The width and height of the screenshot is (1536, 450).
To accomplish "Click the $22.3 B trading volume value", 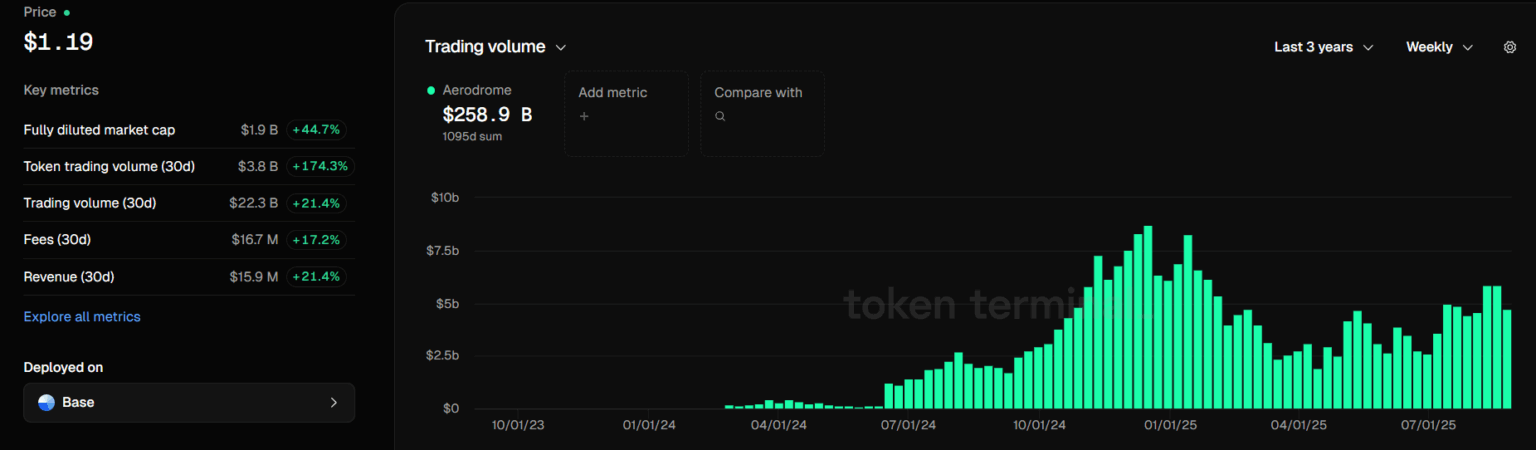I will coord(254,203).
